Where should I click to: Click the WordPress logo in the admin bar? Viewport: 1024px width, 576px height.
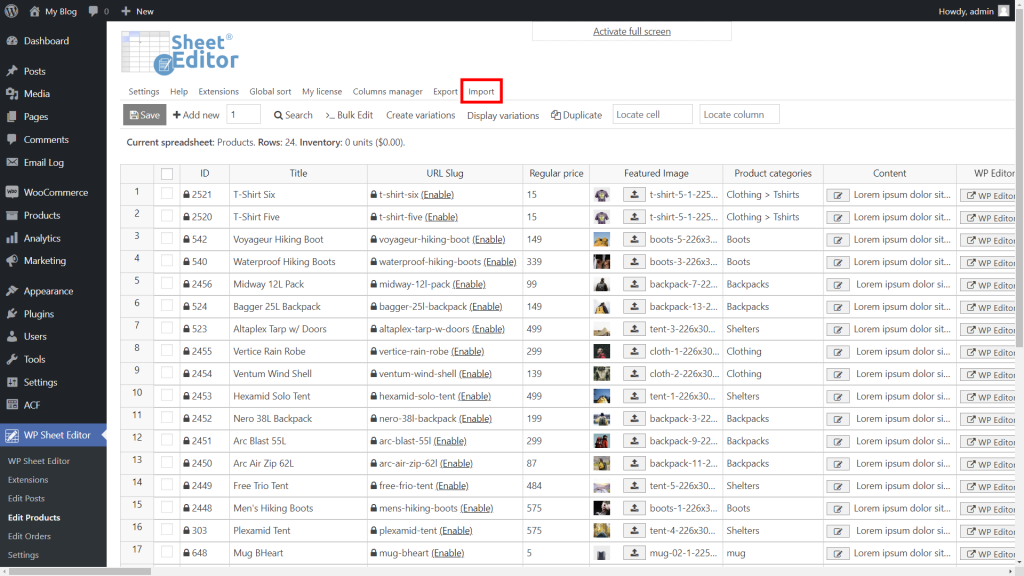(13, 10)
